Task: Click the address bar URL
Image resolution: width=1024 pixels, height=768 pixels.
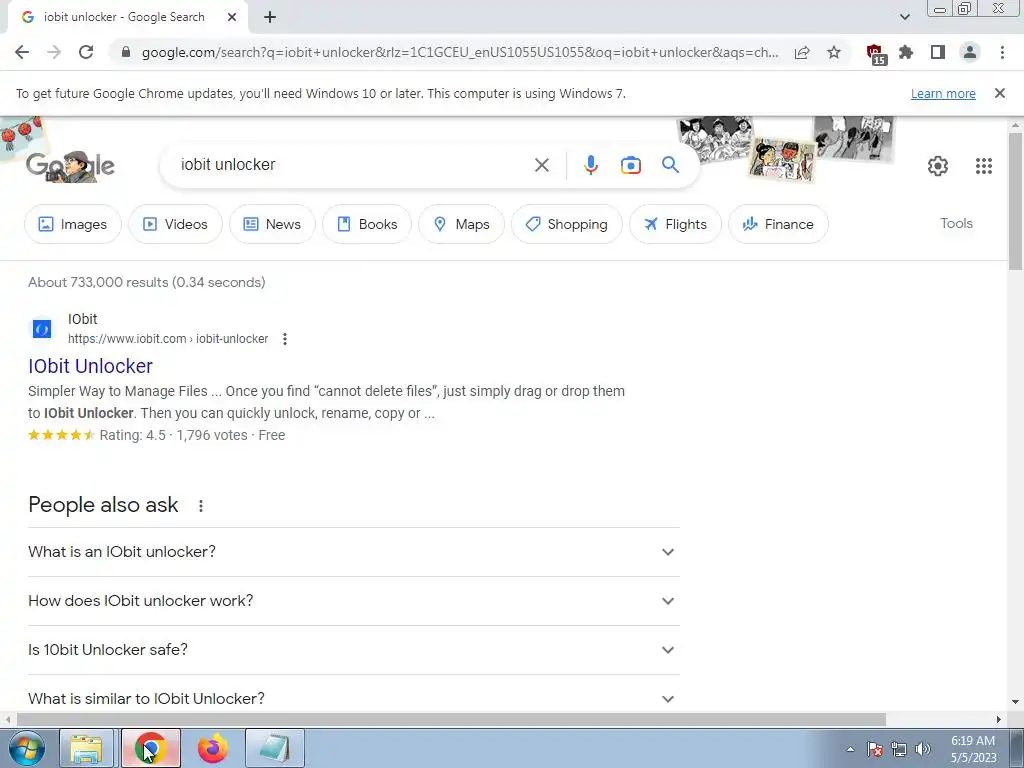Action: (459, 52)
